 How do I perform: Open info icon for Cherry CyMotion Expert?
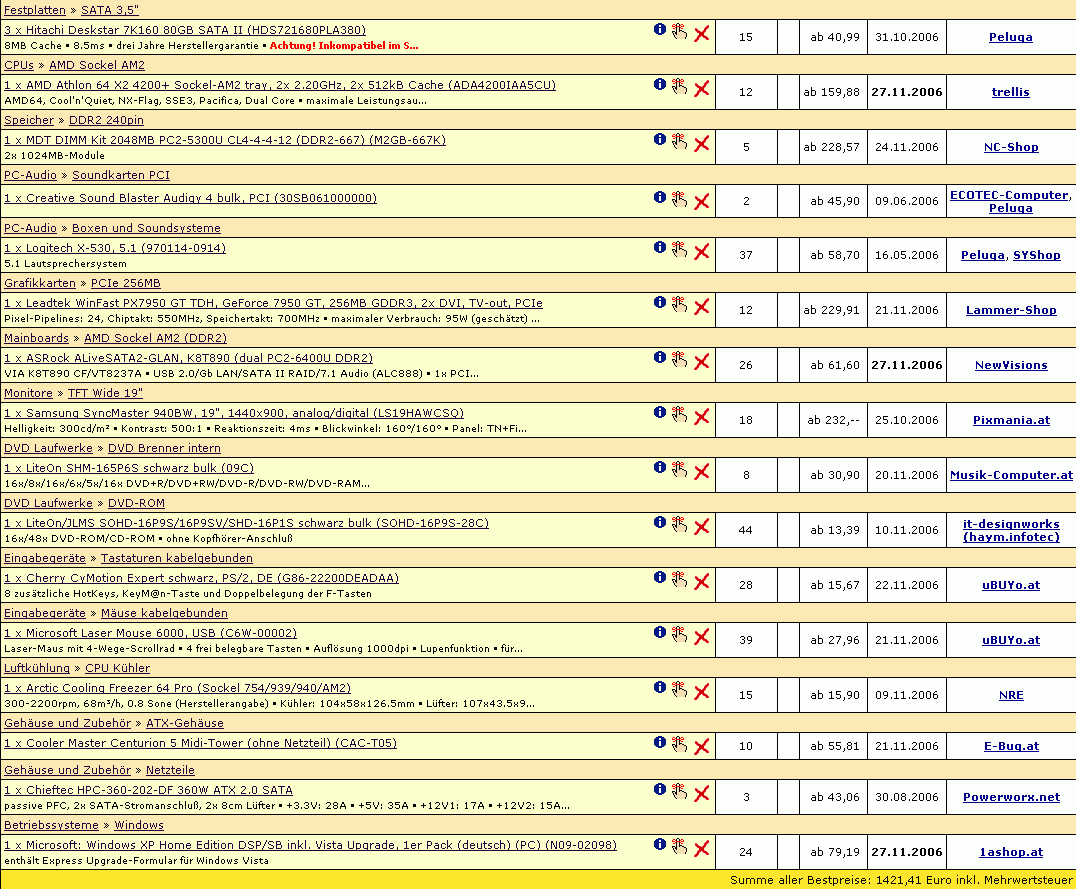(x=659, y=577)
